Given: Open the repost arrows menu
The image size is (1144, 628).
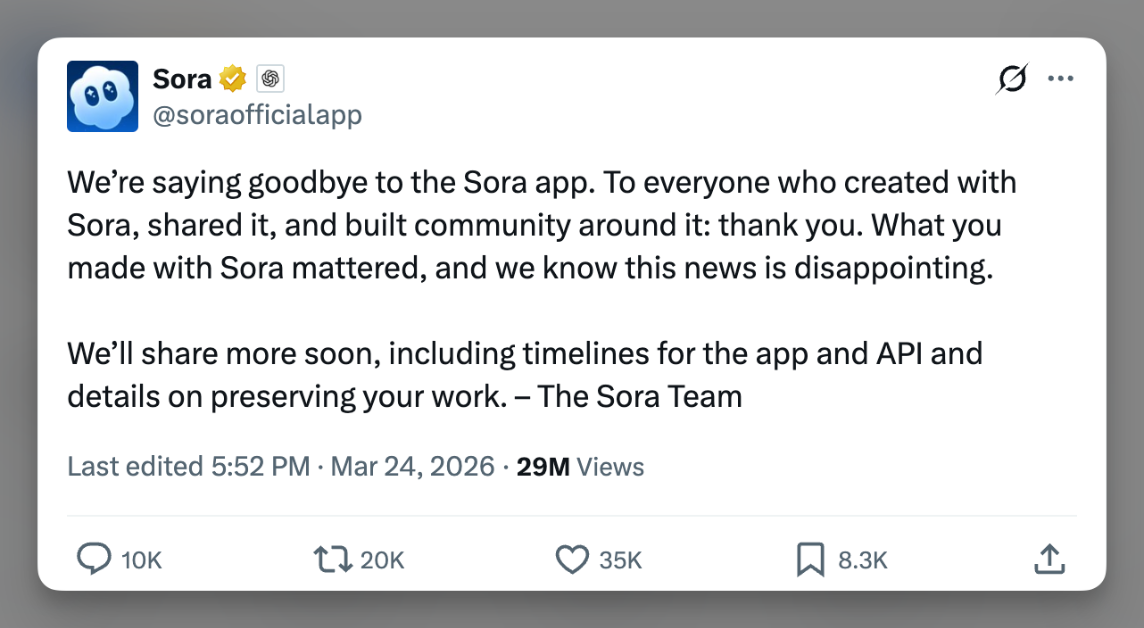Looking at the screenshot, I should 332,559.
